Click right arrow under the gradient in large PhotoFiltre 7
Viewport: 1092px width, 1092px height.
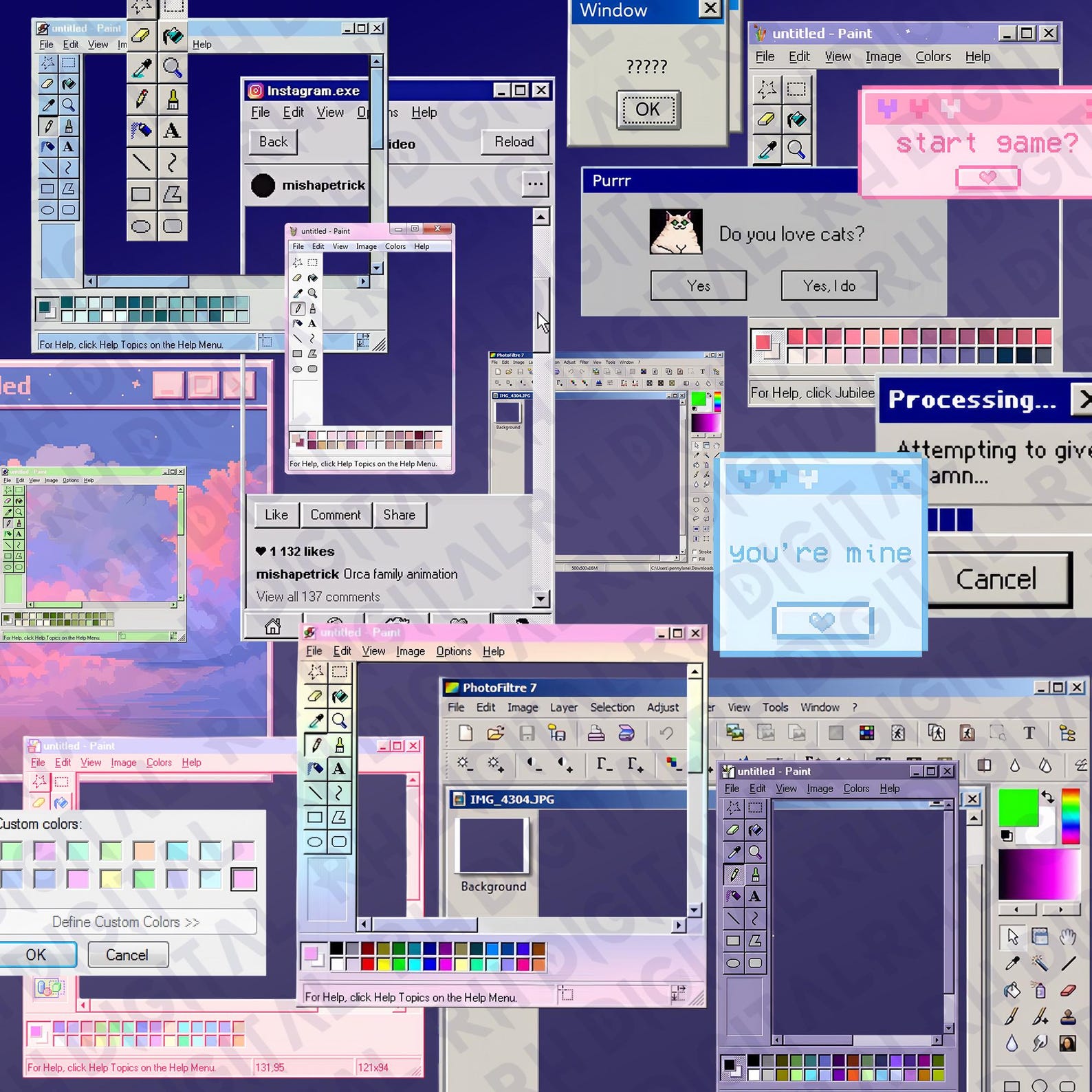(x=1061, y=909)
